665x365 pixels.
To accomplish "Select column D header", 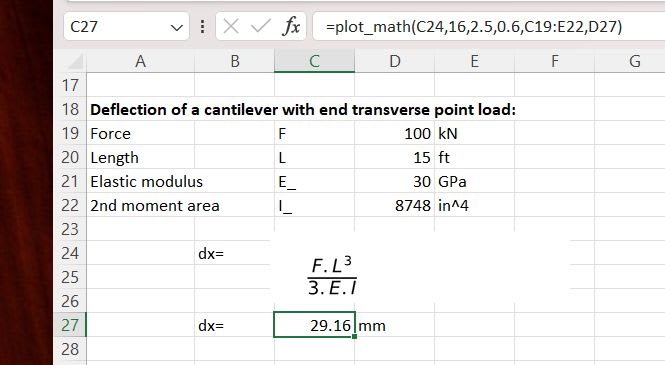I will coord(394,61).
